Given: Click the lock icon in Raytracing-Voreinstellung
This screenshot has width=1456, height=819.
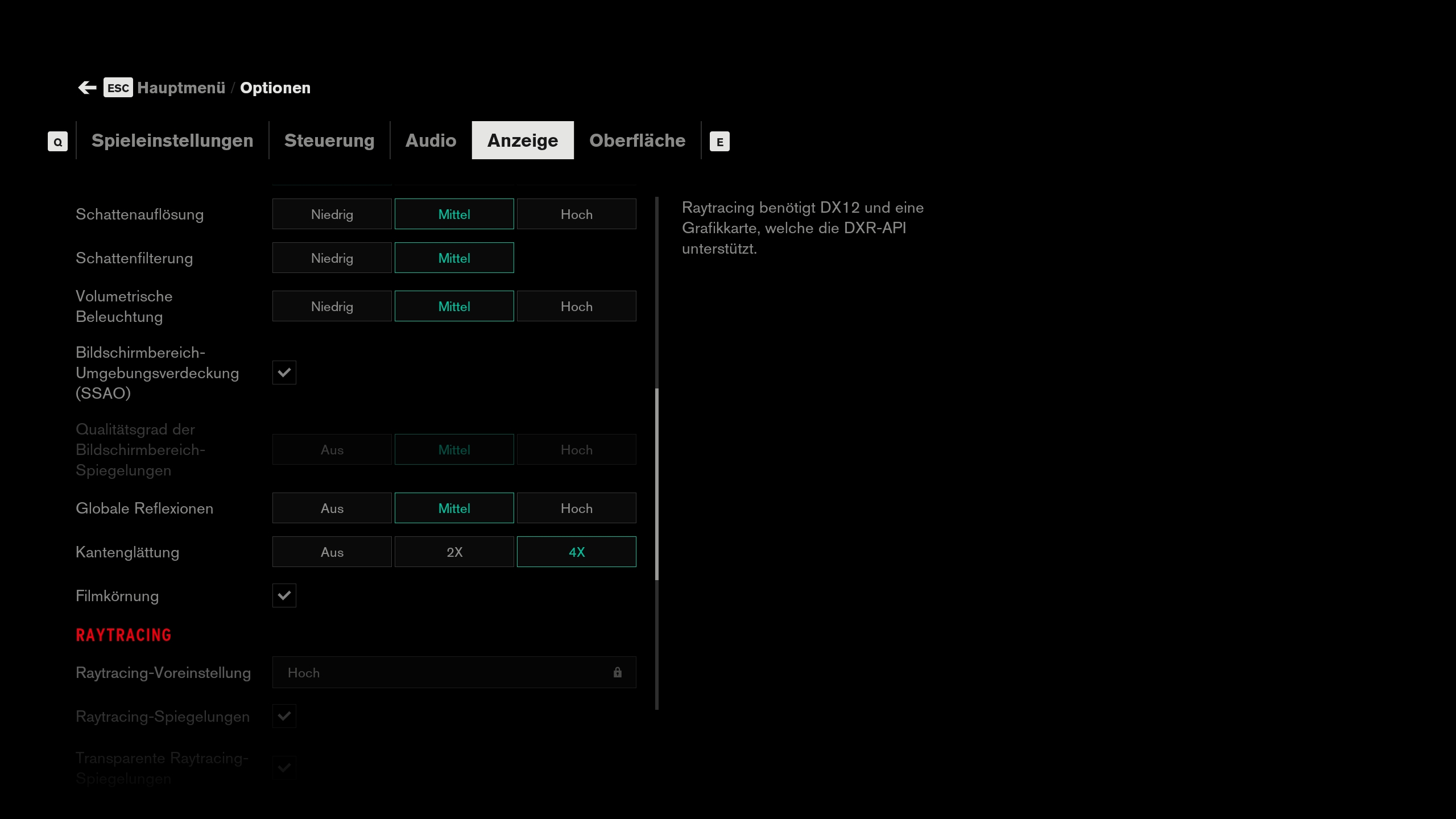Looking at the screenshot, I should 617,673.
